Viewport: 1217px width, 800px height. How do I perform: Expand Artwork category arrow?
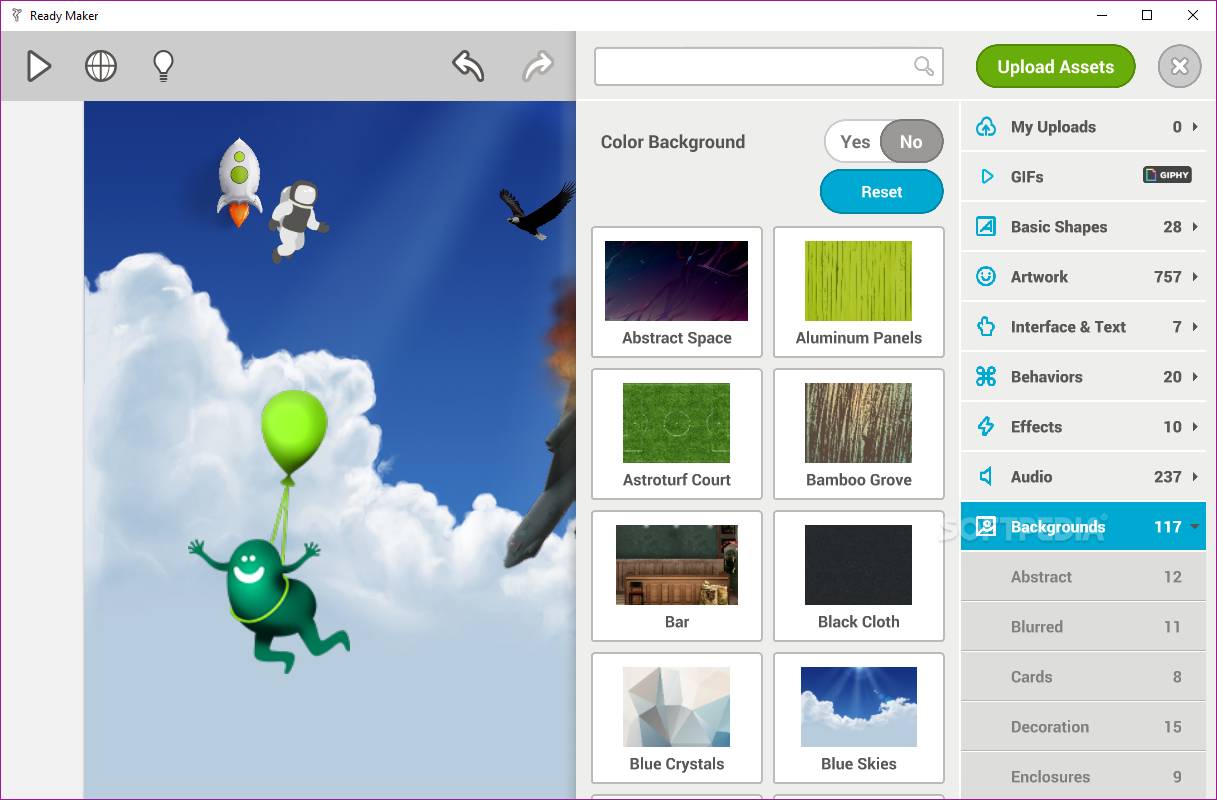[1195, 277]
